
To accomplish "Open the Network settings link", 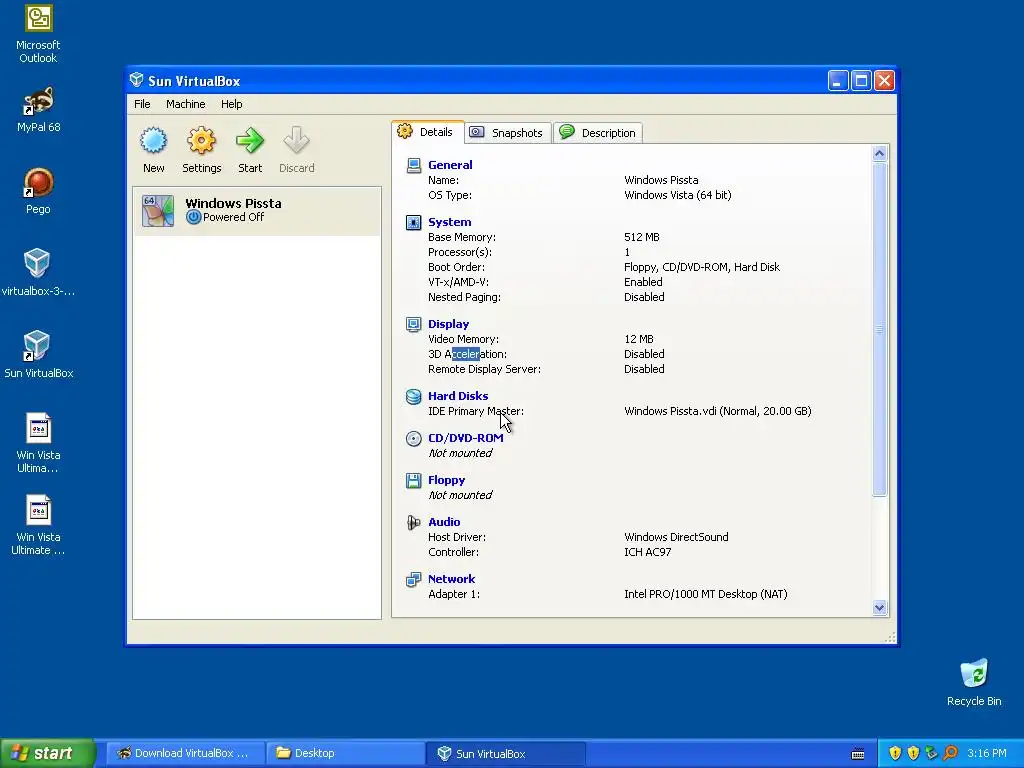I will [x=451, y=579].
